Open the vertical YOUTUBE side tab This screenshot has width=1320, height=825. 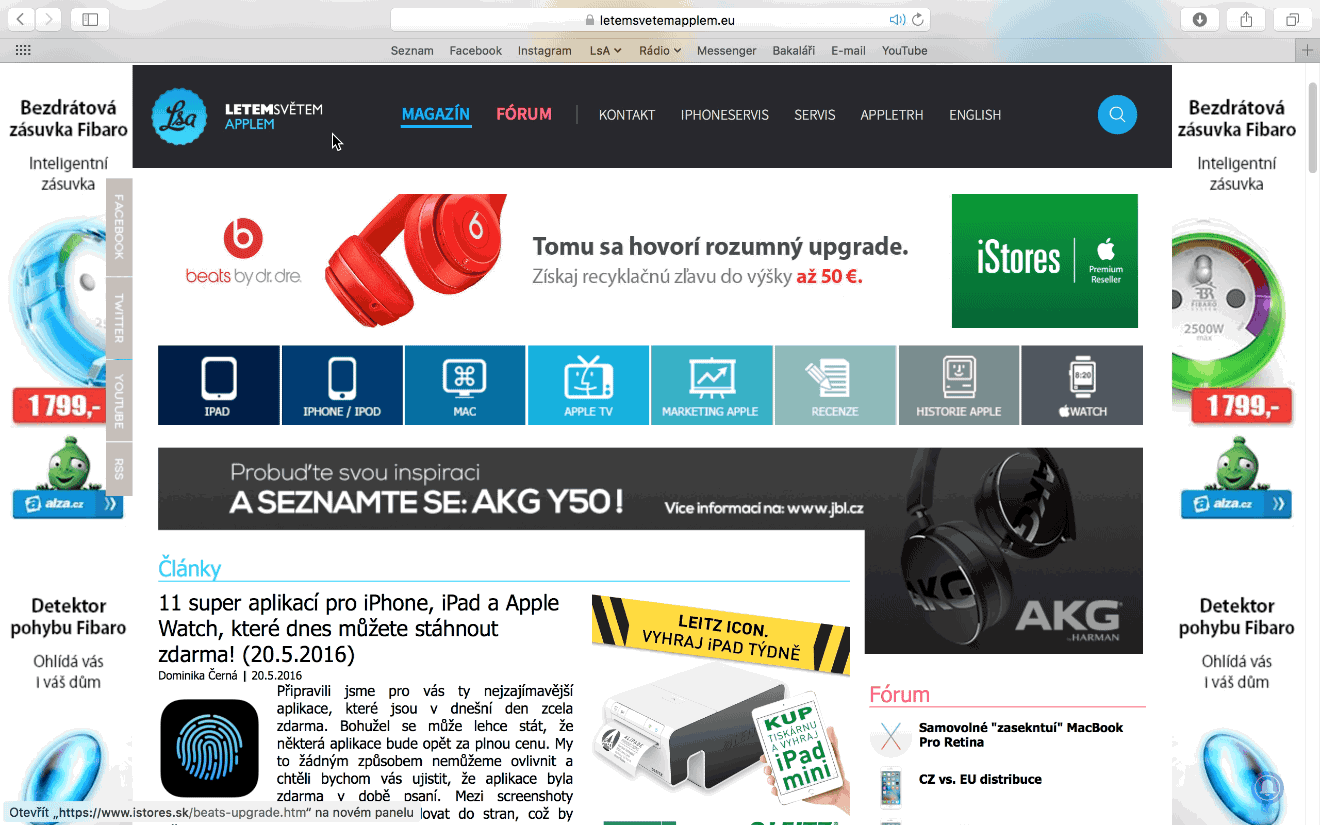(119, 400)
